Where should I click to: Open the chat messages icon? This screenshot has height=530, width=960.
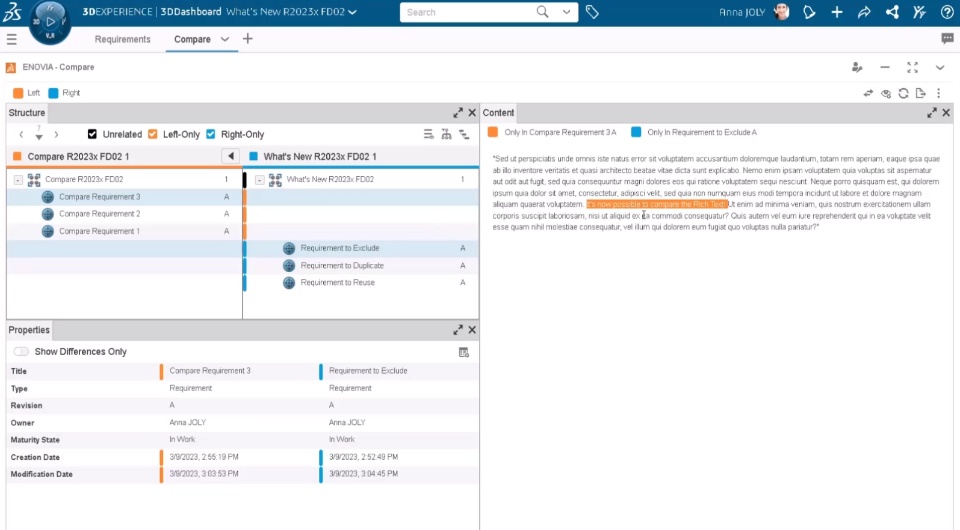click(947, 39)
